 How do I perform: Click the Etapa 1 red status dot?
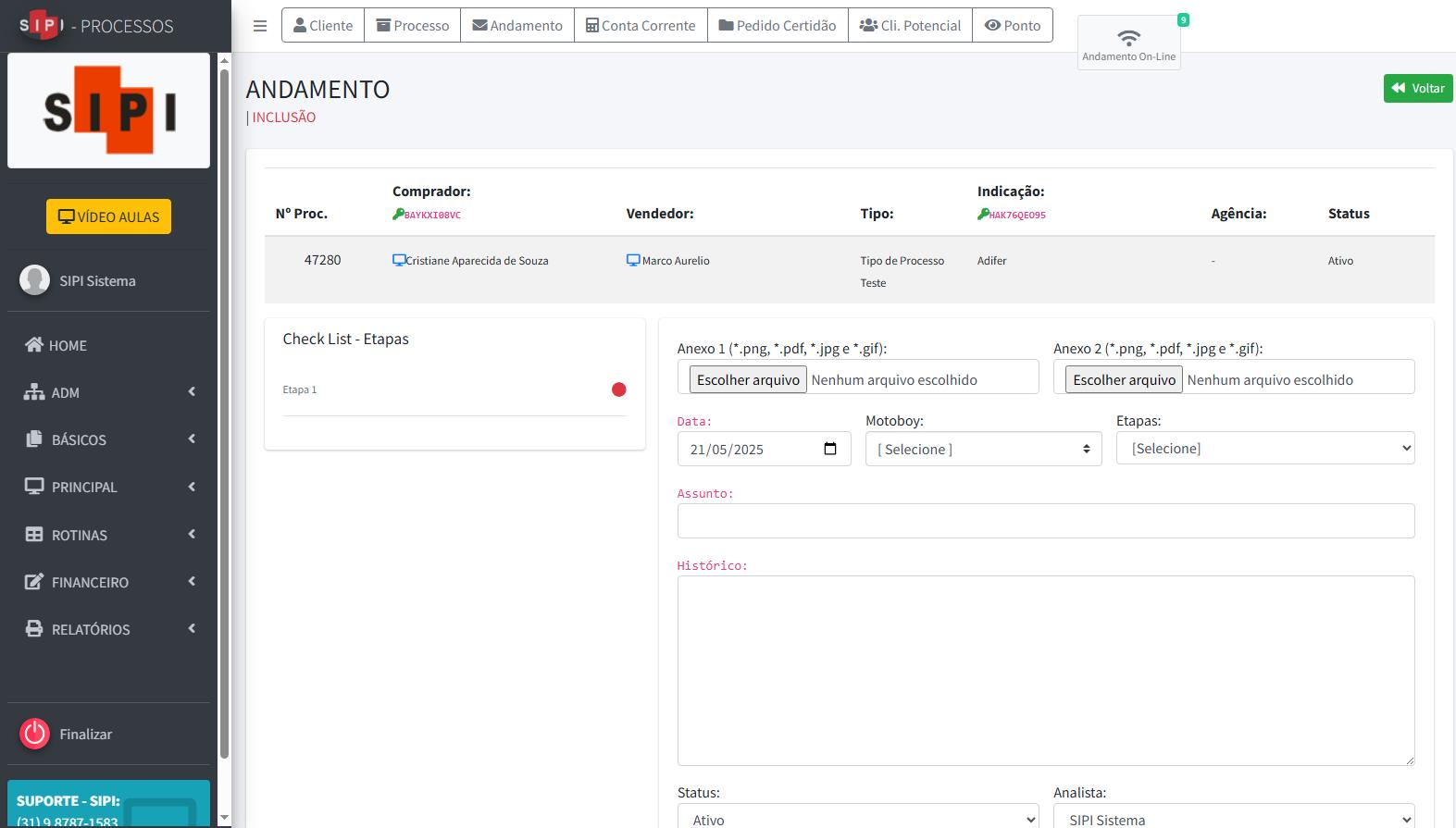pos(619,389)
